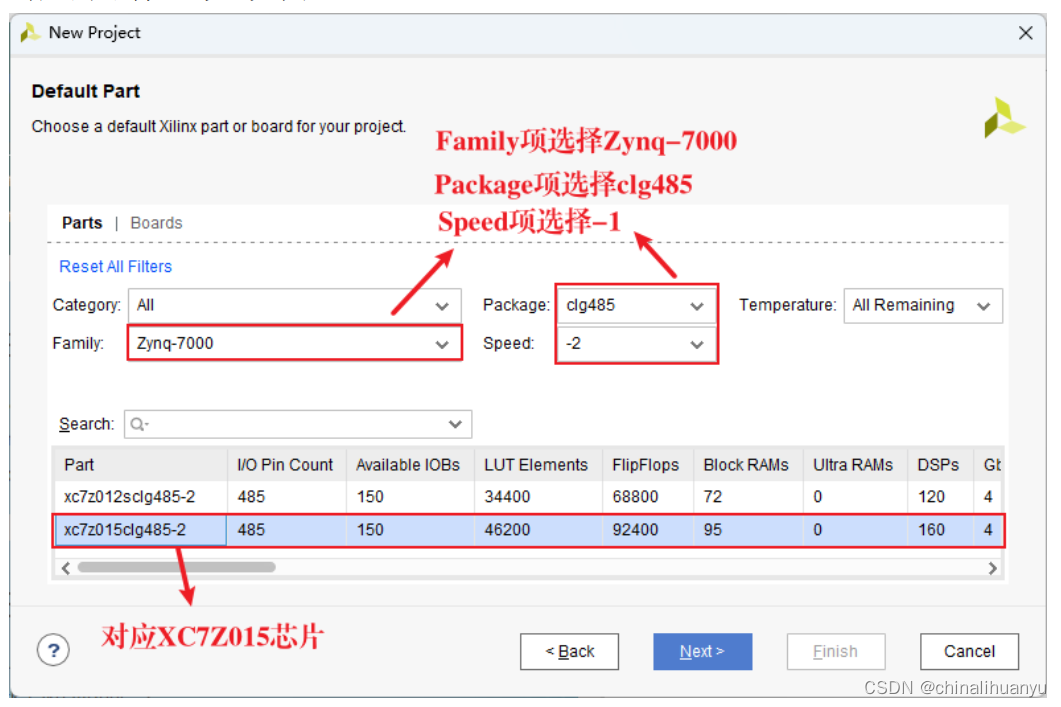The image size is (1061, 707).
Task: Click the horizontal scrollbar thumb
Action: 177,567
